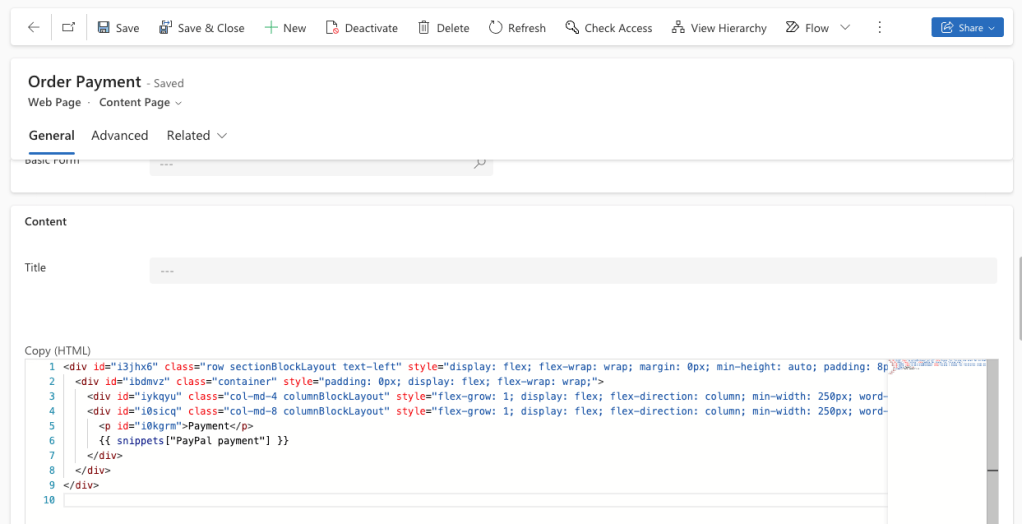Click the back arrow icon
The width and height of the screenshot is (1022, 524).
[34, 28]
